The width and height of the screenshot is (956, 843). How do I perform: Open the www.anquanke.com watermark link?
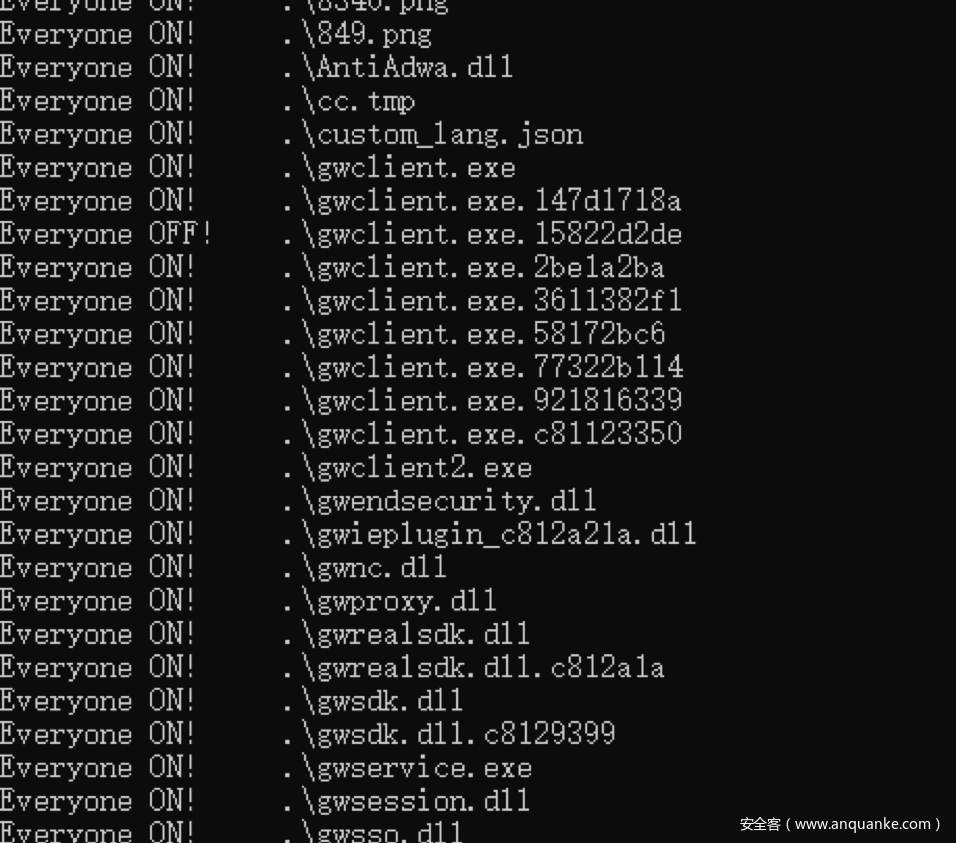(x=863, y=825)
